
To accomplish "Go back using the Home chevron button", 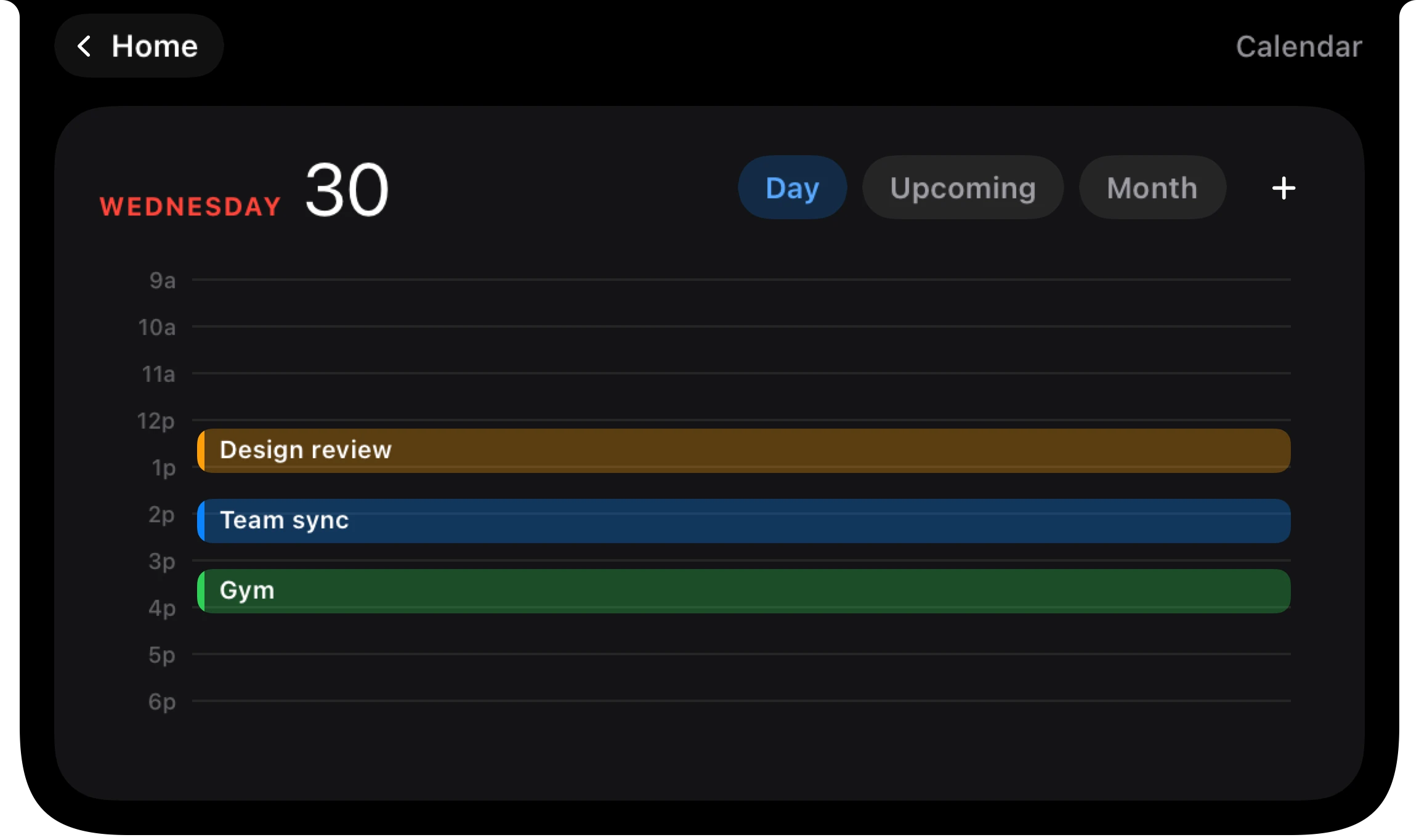I will pos(139,46).
